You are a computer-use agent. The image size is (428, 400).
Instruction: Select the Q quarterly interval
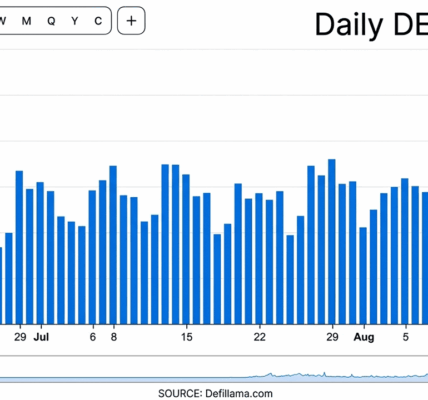pos(51,21)
